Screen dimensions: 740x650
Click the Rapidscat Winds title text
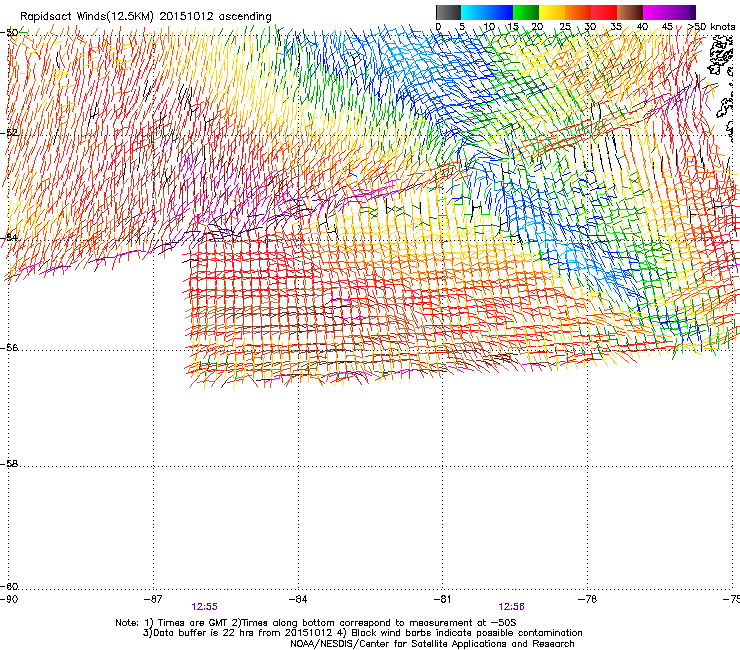(146, 17)
